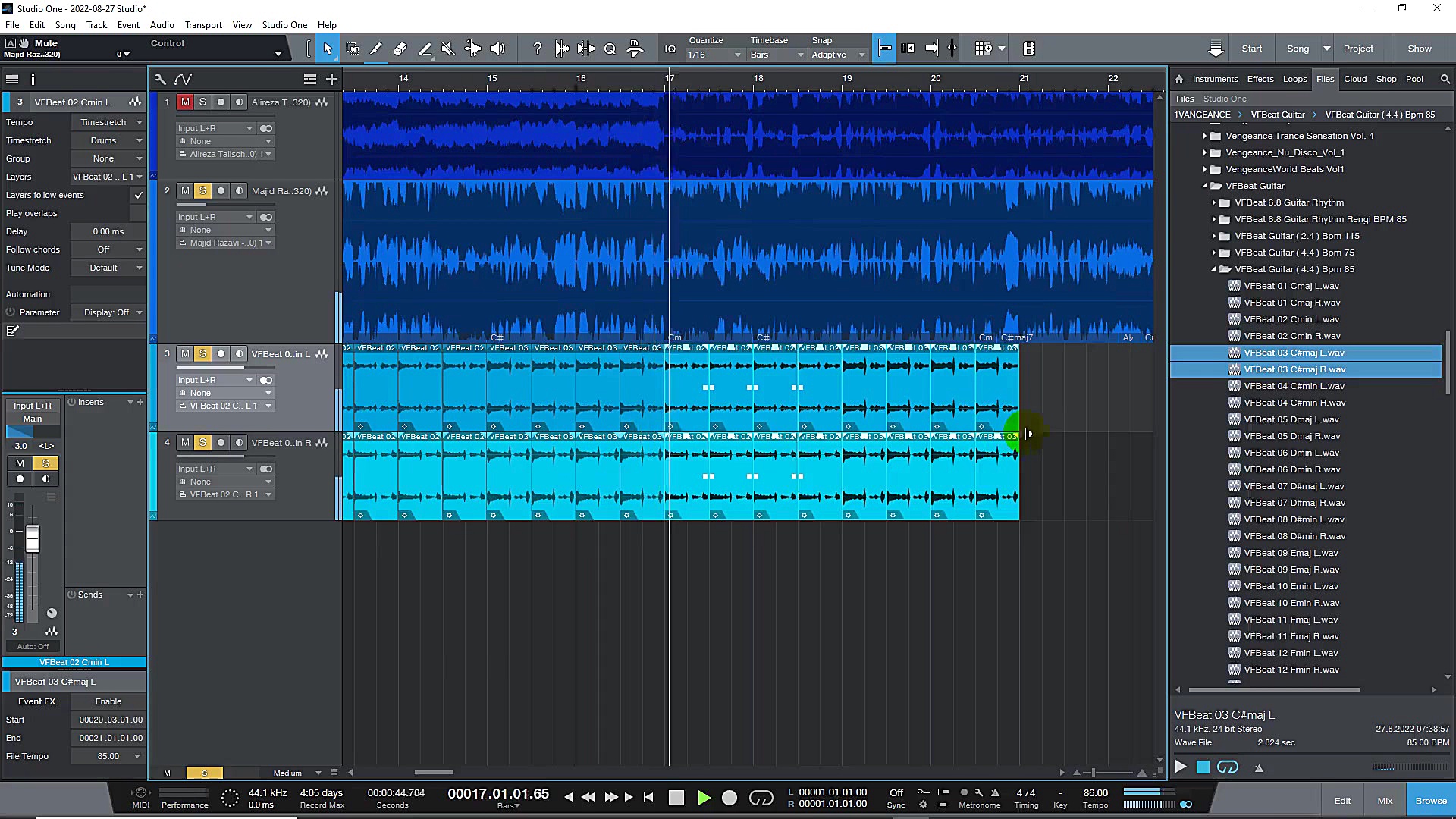
Task: Select VFBeat 05 Dmaj L.wav file
Action: click(1291, 419)
